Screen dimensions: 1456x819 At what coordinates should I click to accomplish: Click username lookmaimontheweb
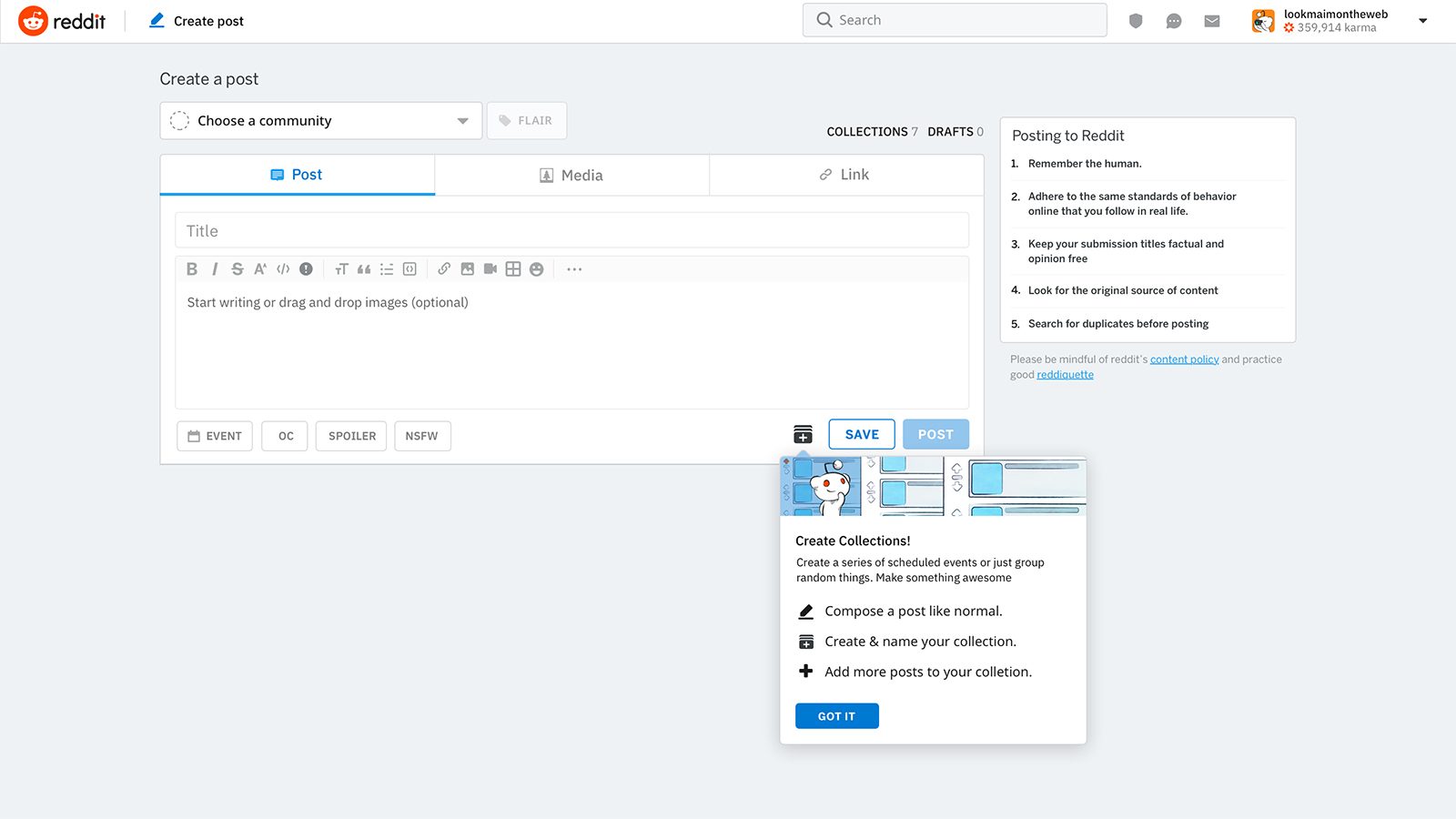click(1336, 14)
